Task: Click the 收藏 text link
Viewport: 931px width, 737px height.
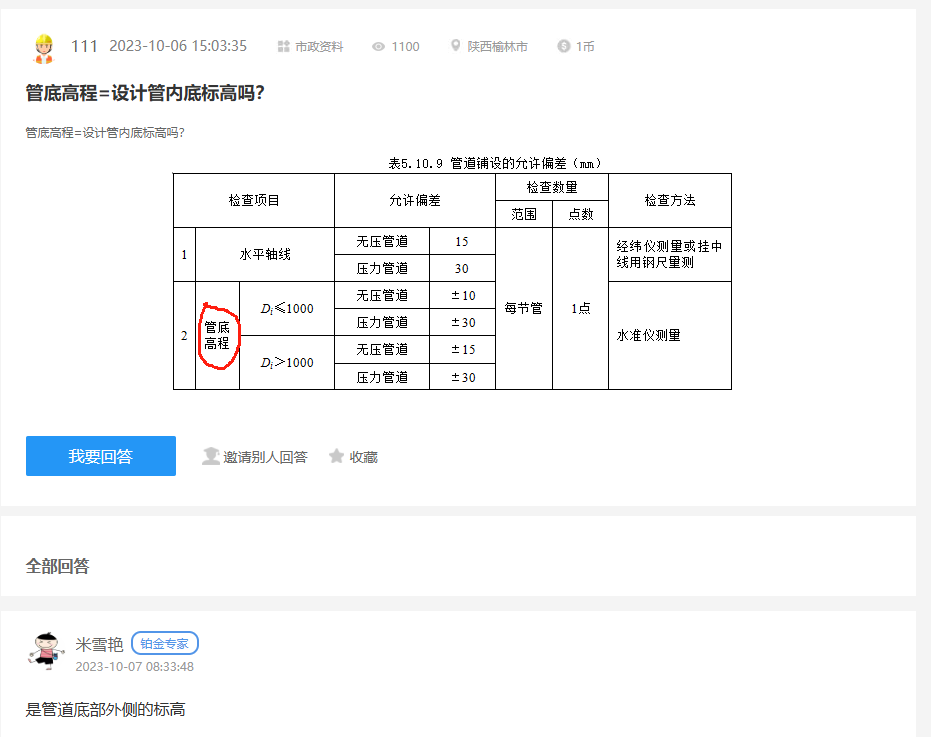Action: click(x=363, y=457)
